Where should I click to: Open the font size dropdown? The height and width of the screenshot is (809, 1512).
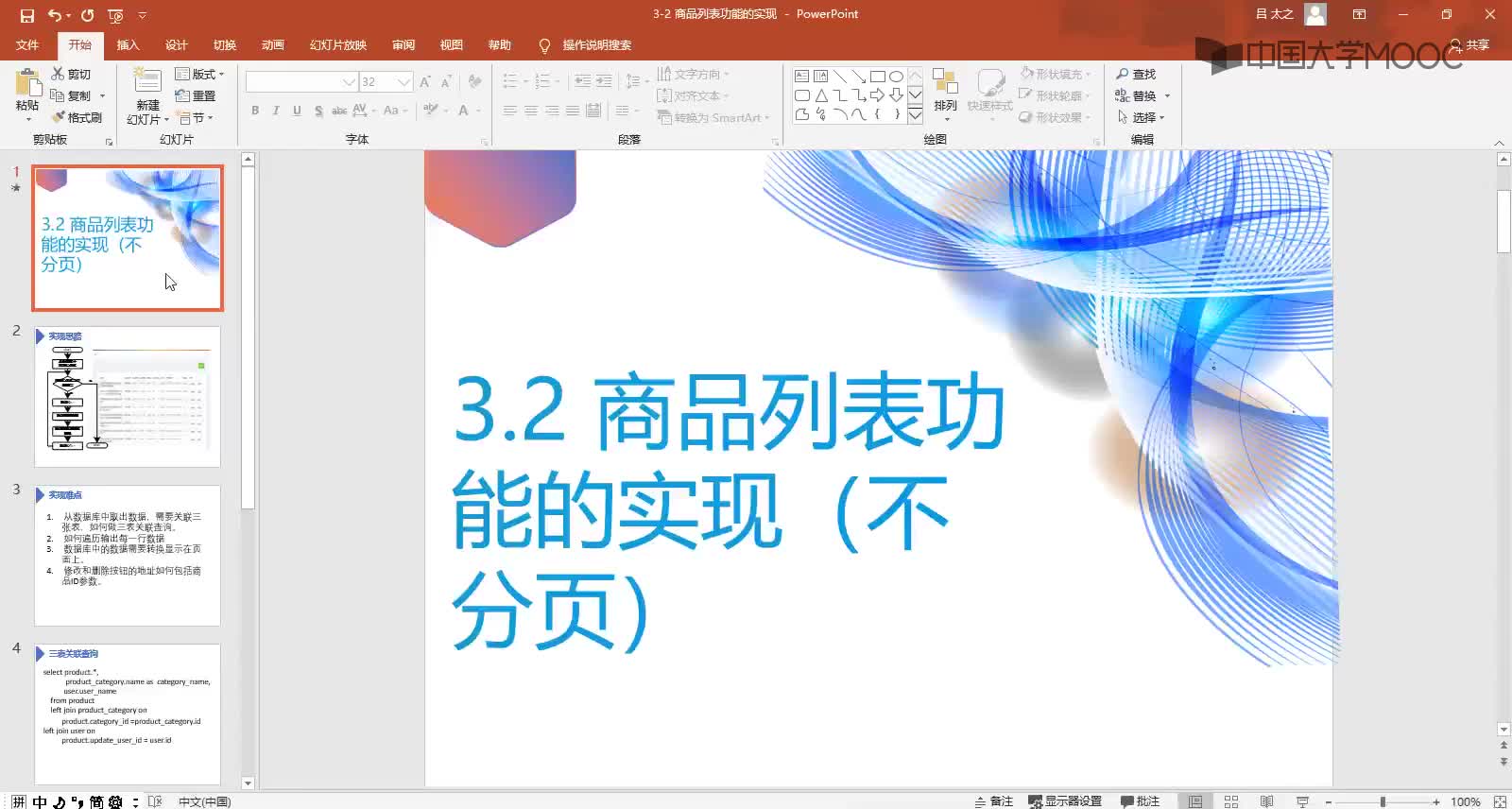(x=404, y=82)
